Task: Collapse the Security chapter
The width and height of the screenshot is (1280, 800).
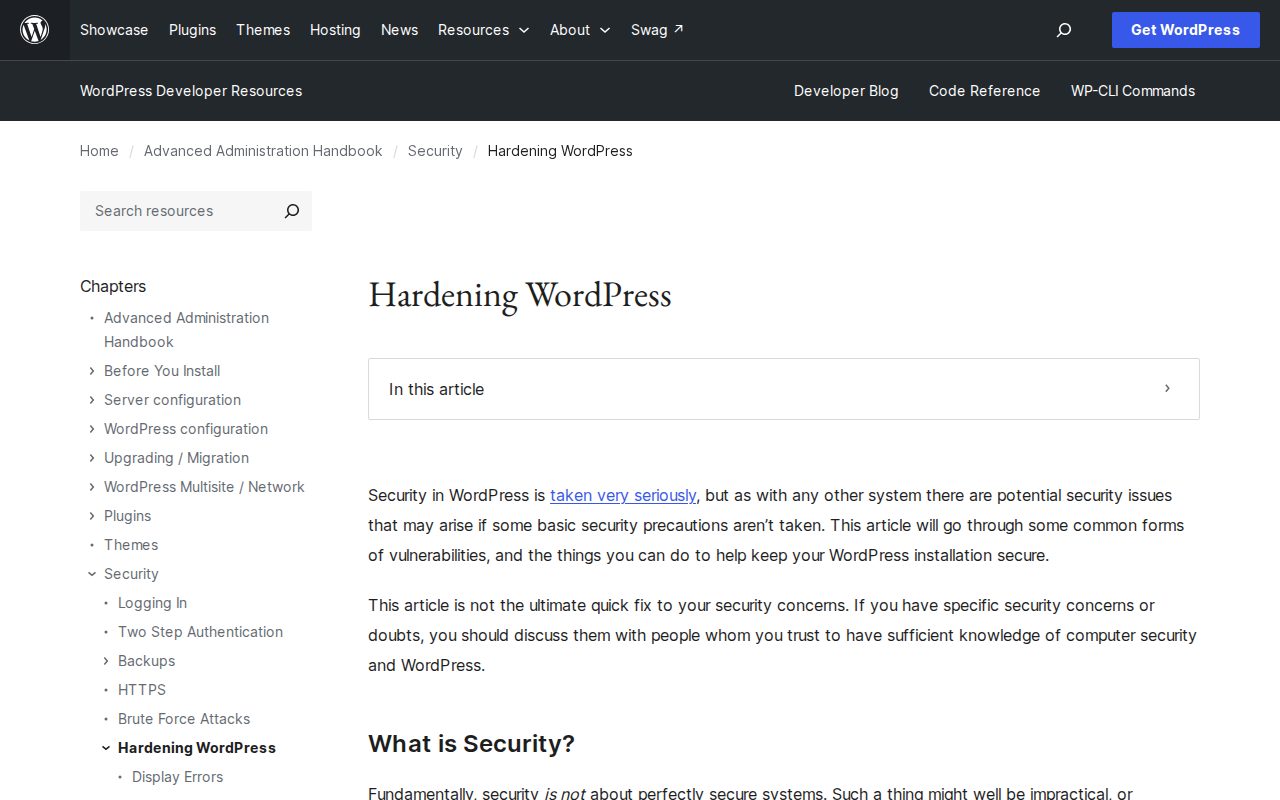Action: click(92, 574)
